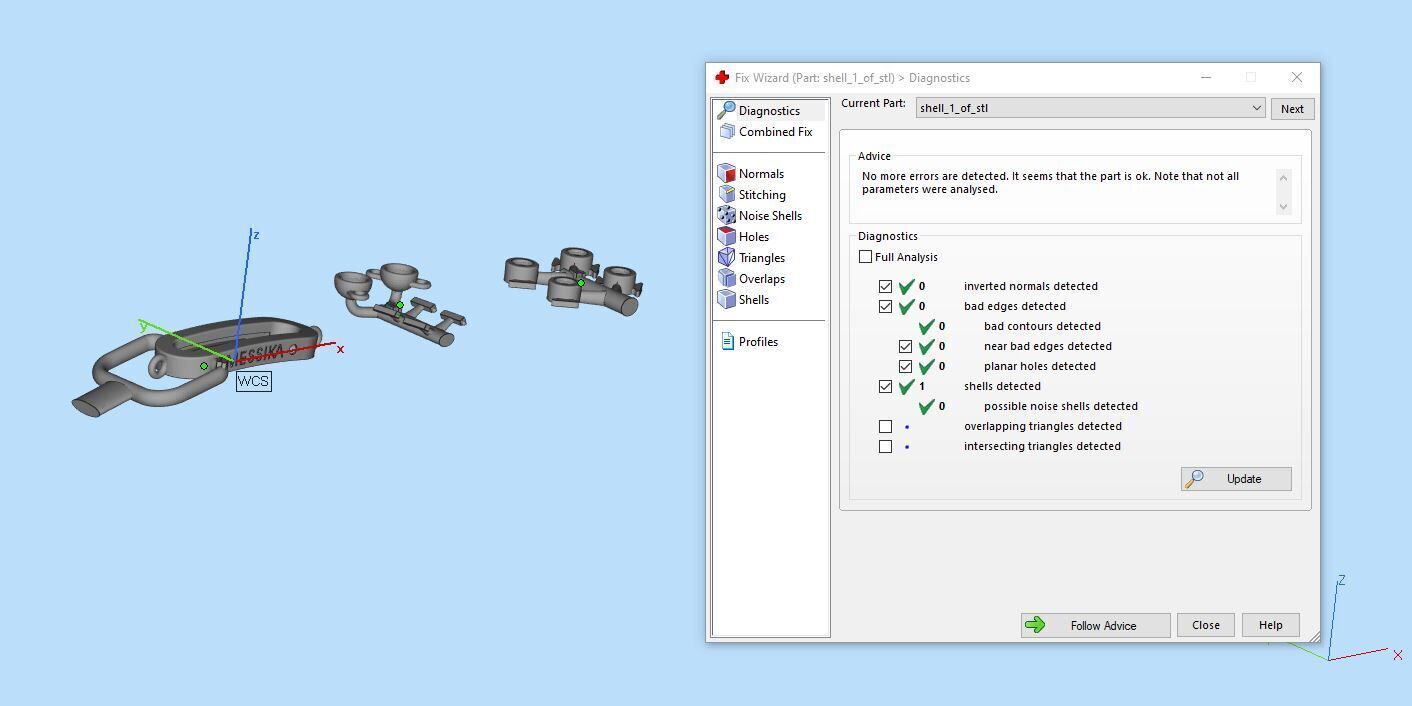The height and width of the screenshot is (706, 1412).
Task: Open the Profiles page icon
Action: [x=727, y=342]
